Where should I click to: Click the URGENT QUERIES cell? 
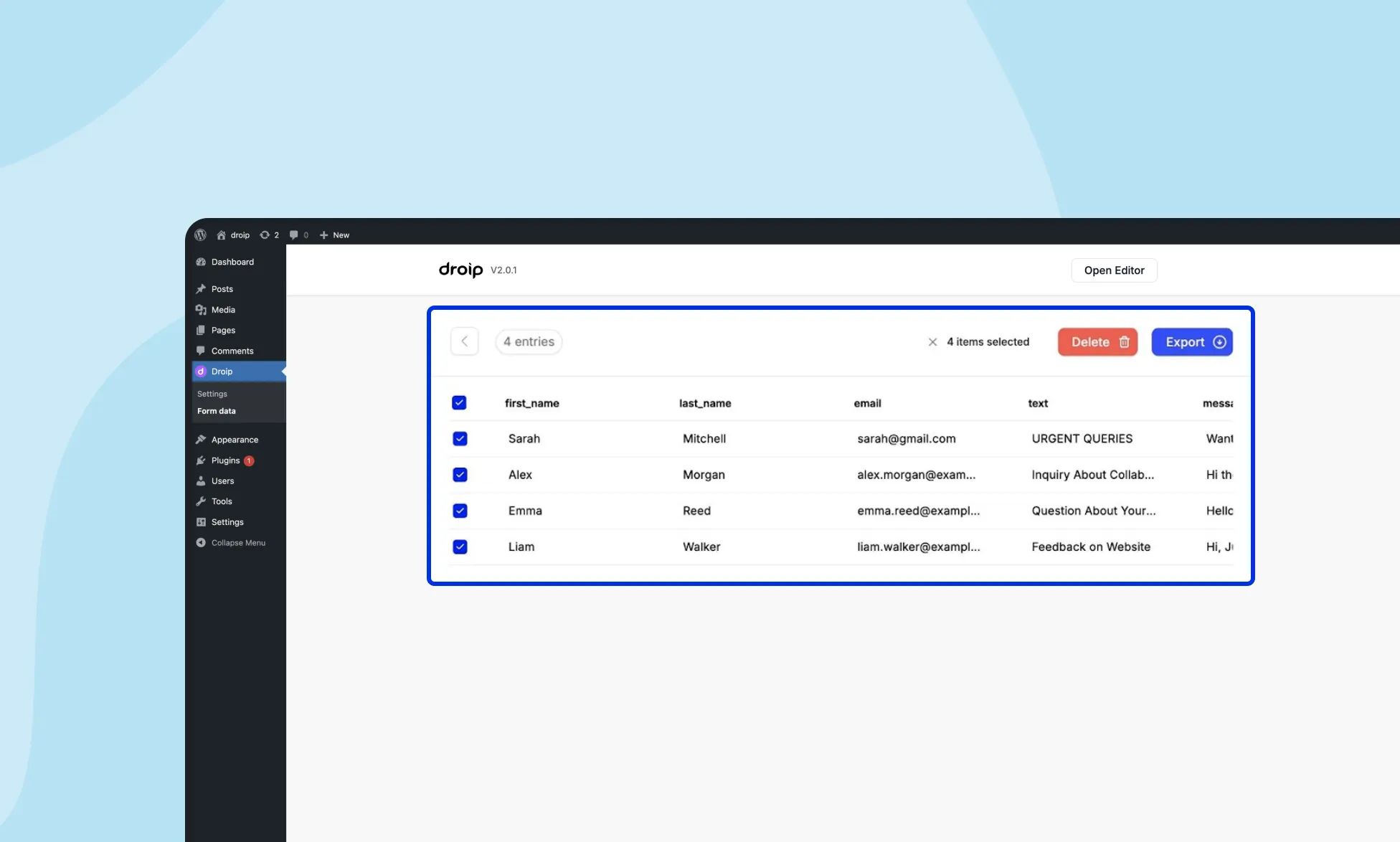1082,439
